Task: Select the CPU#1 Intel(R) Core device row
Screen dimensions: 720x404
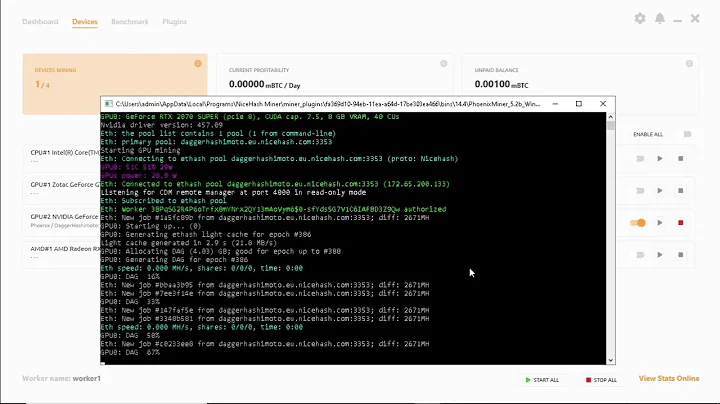Action: click(62, 158)
